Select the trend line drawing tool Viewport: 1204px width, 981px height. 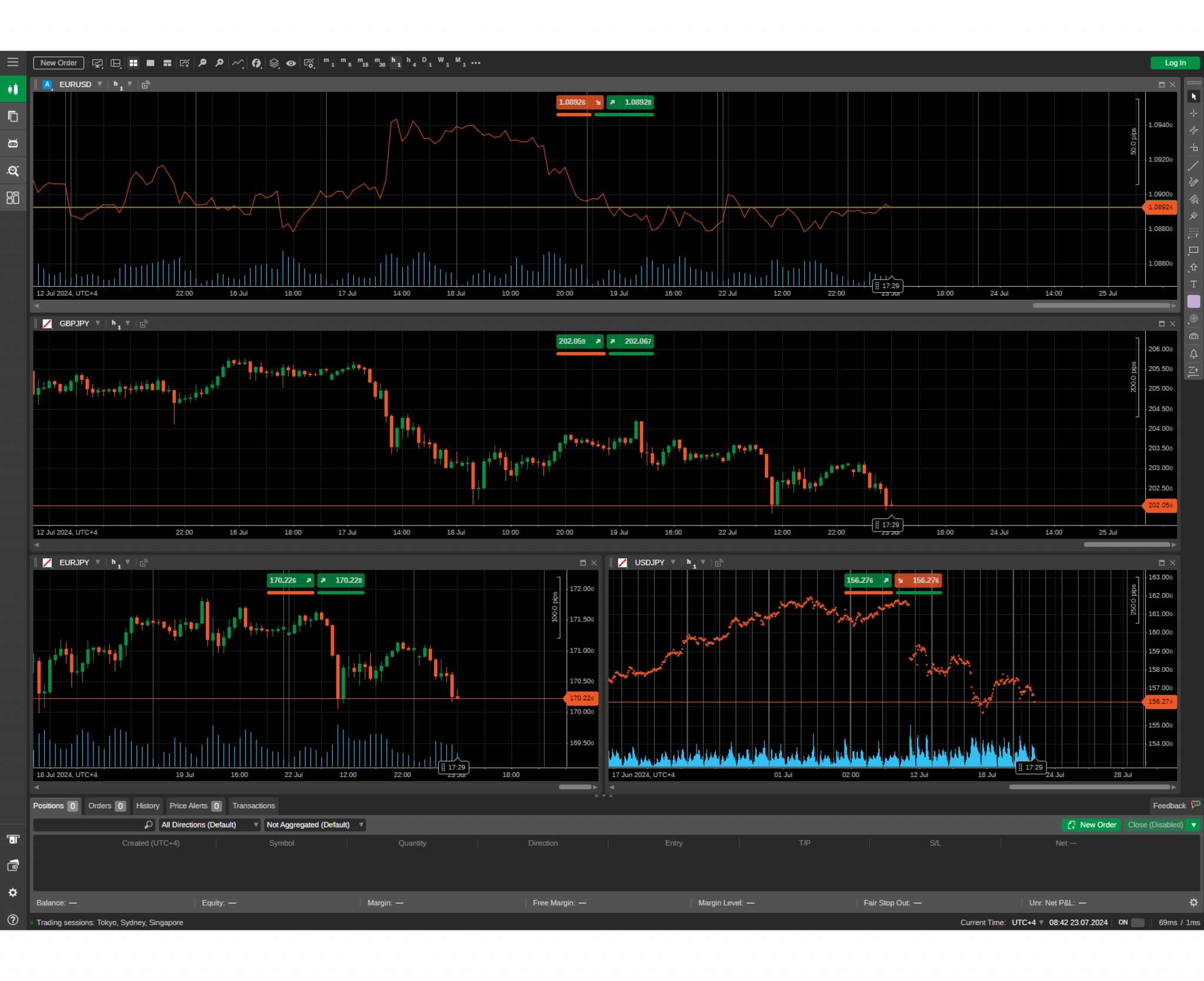pos(1193,166)
